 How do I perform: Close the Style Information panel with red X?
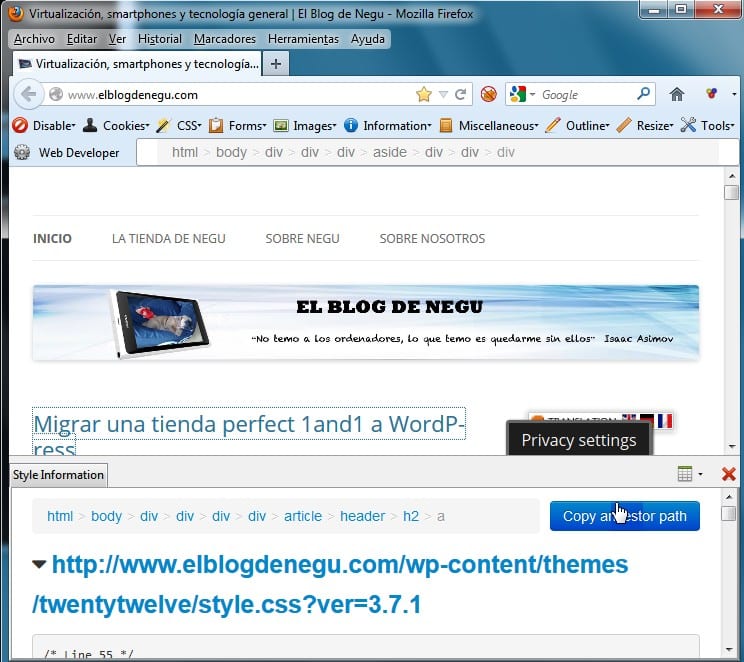(728, 474)
